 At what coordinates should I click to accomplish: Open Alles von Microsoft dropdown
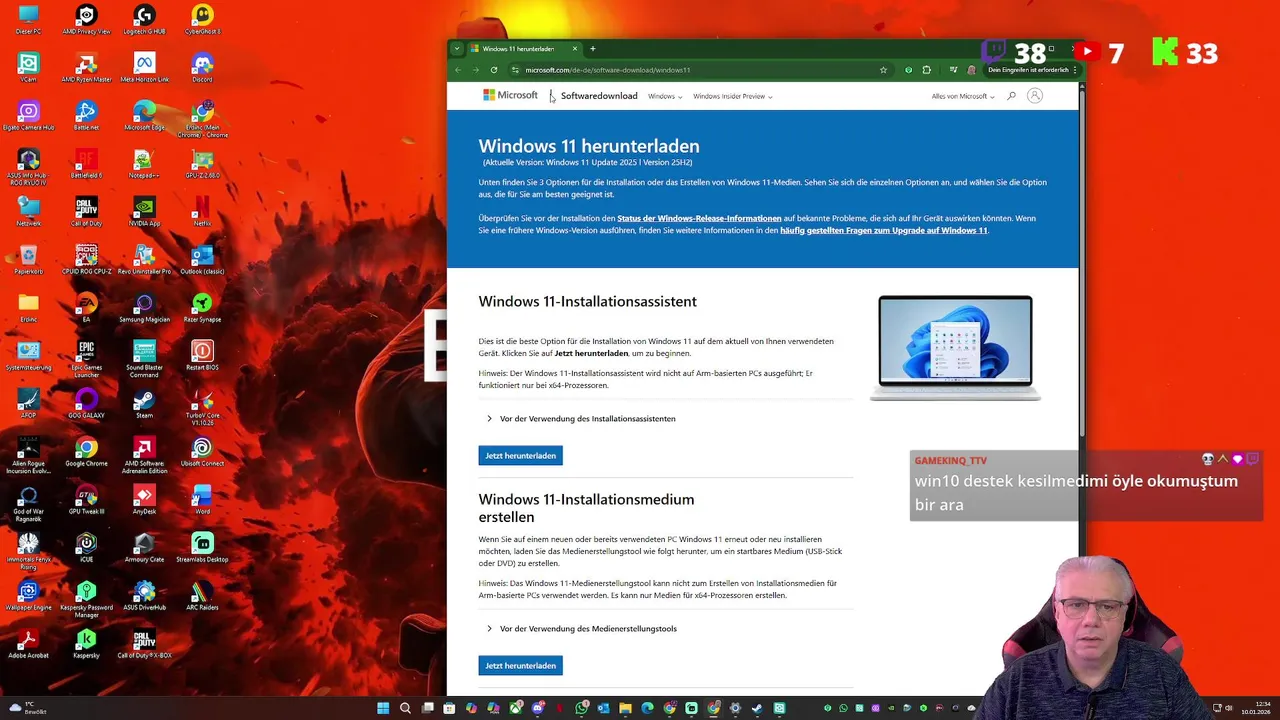(962, 96)
